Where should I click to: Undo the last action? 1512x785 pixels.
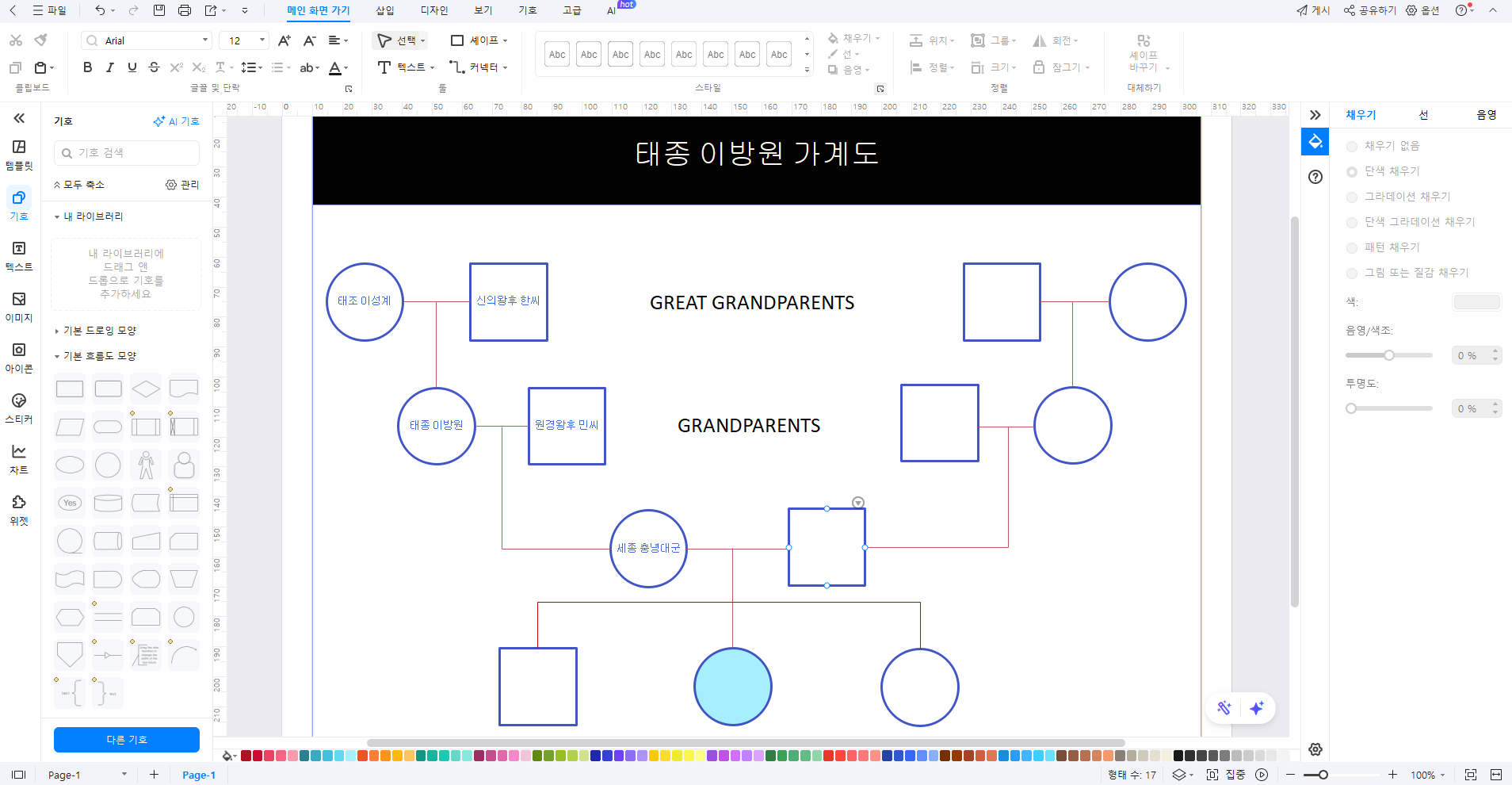(x=99, y=10)
